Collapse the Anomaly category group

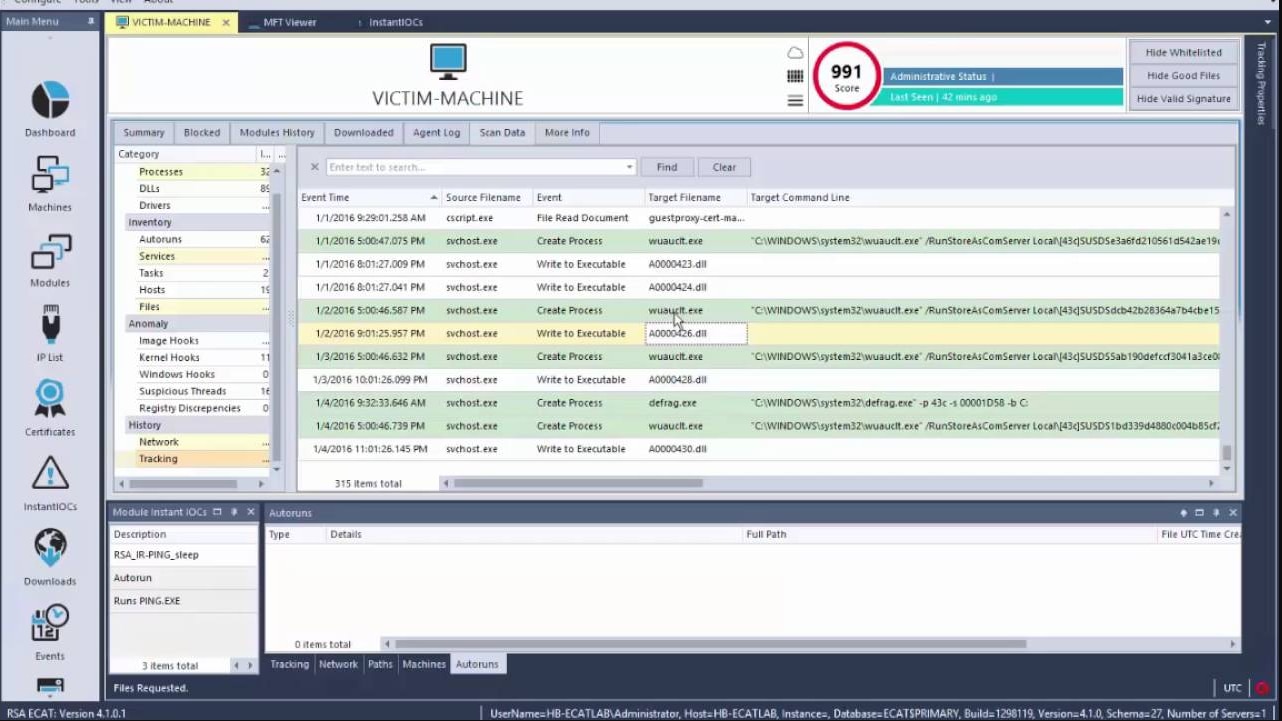pyautogui.click(x=148, y=323)
